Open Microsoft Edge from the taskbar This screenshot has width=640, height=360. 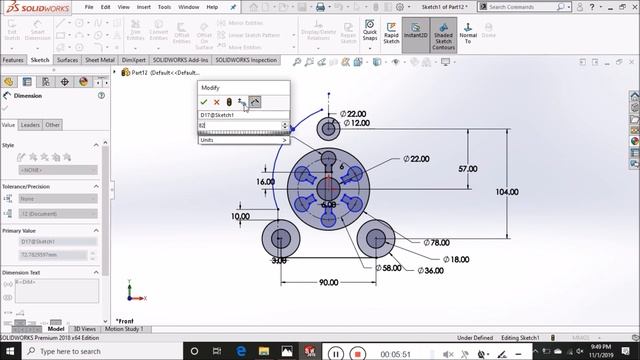coord(241,351)
